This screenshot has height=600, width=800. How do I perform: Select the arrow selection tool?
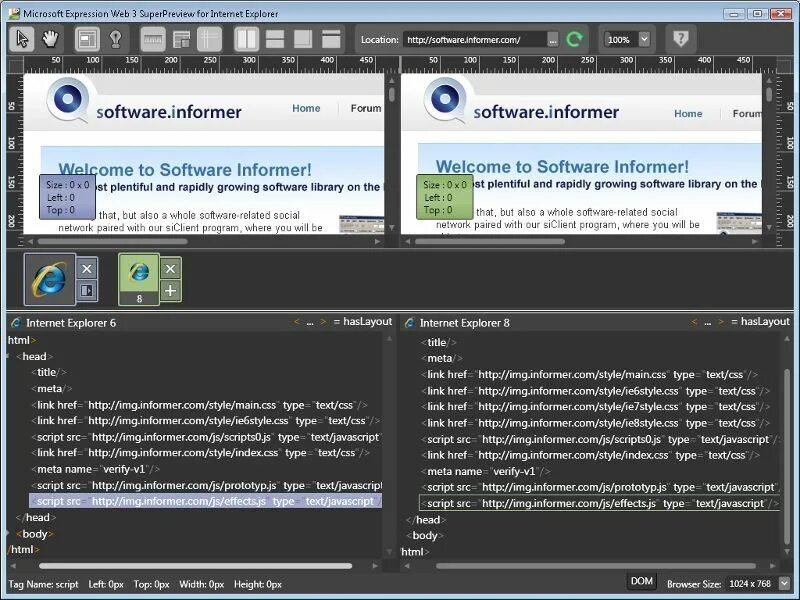point(20,39)
